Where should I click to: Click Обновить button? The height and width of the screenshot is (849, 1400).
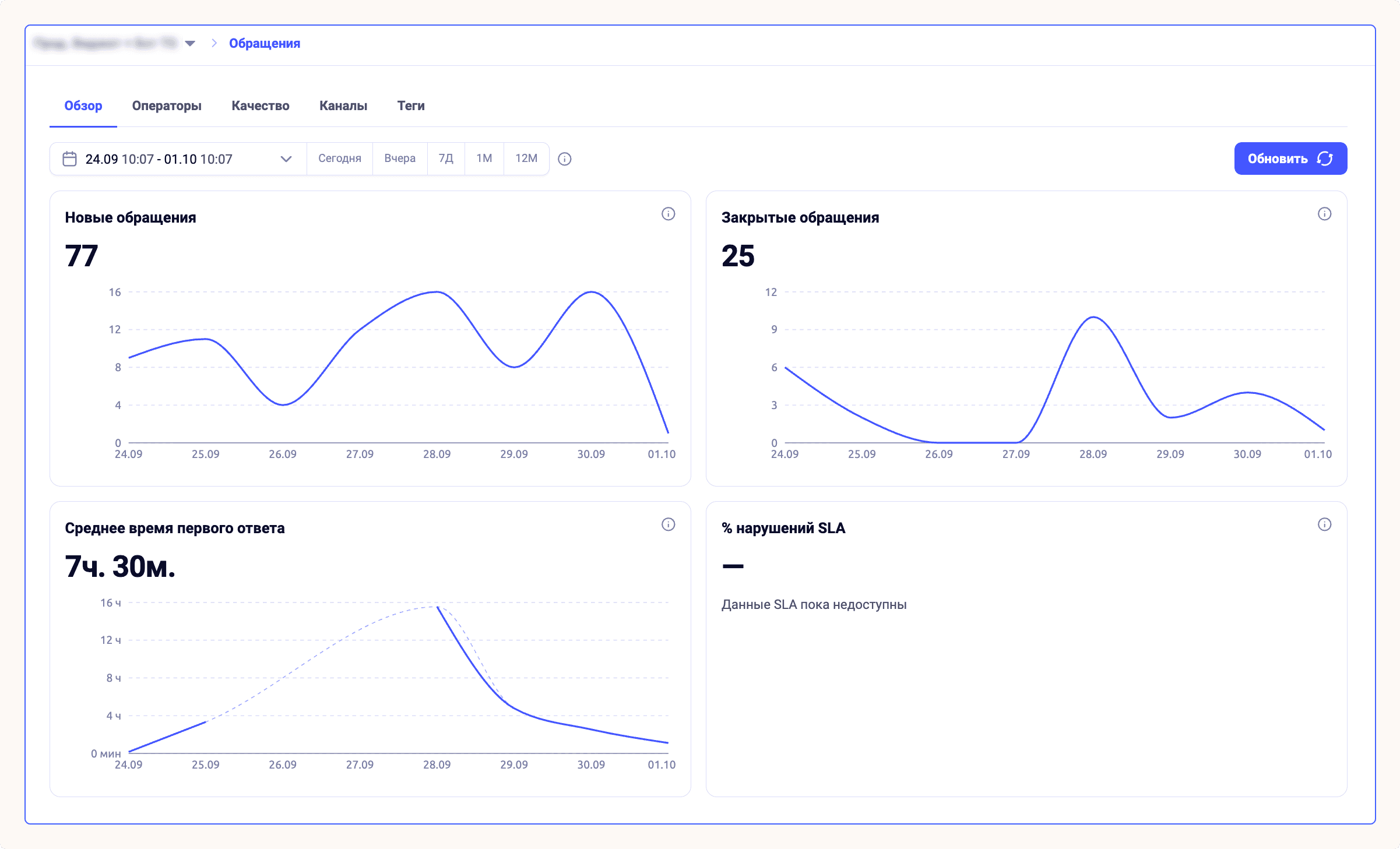[x=1290, y=158]
